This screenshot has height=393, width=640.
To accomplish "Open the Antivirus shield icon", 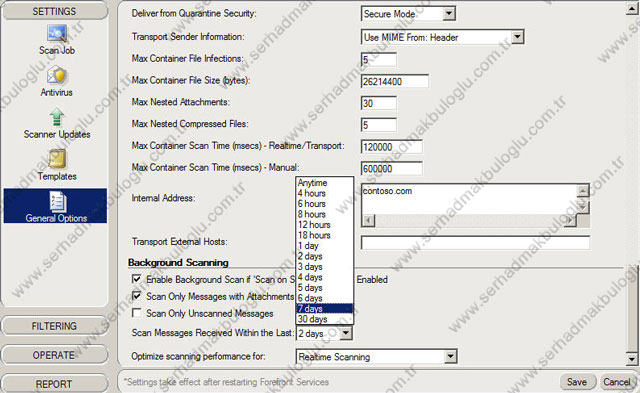I will 57,75.
